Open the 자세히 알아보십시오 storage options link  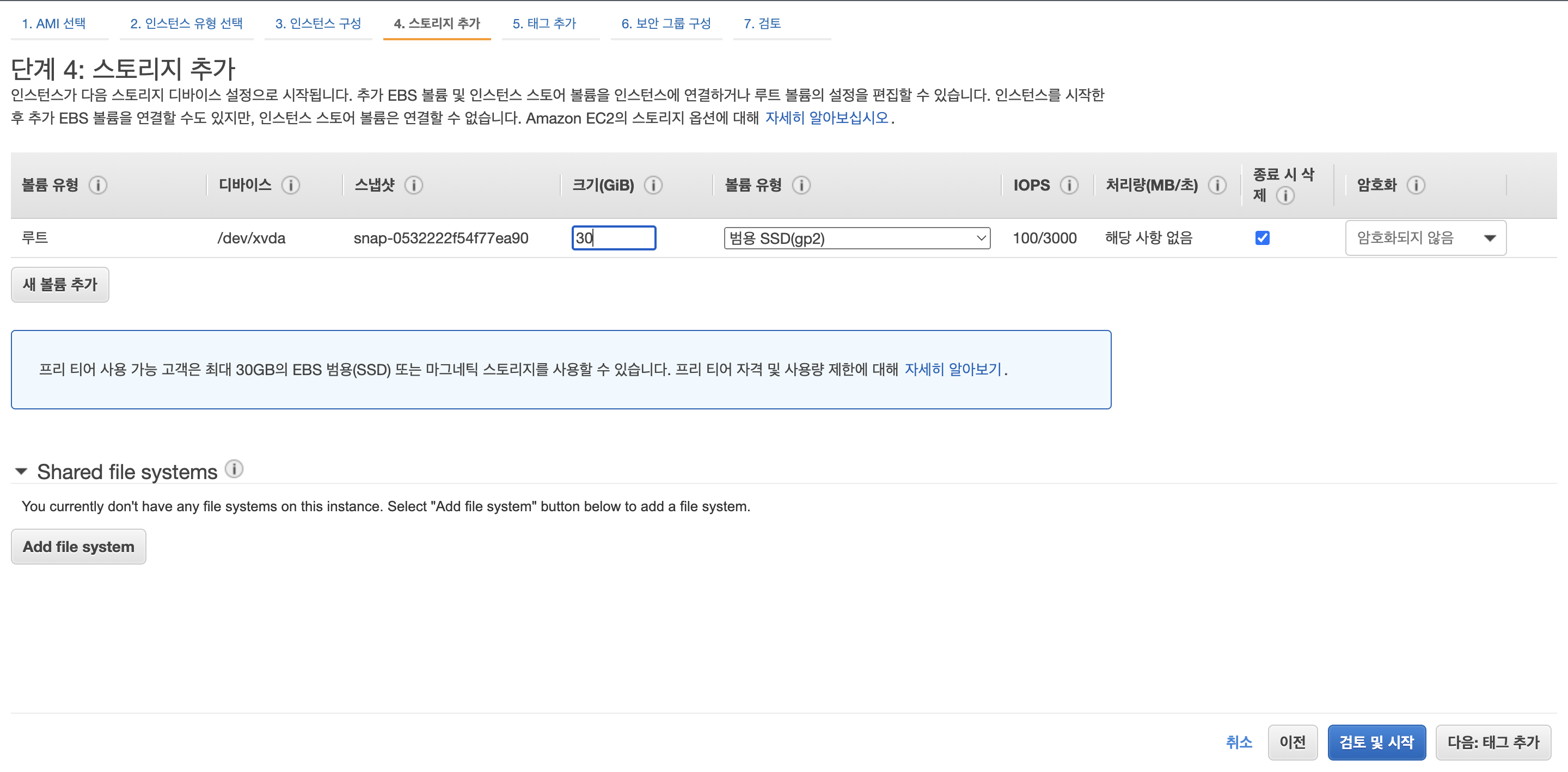pyautogui.click(x=826, y=118)
